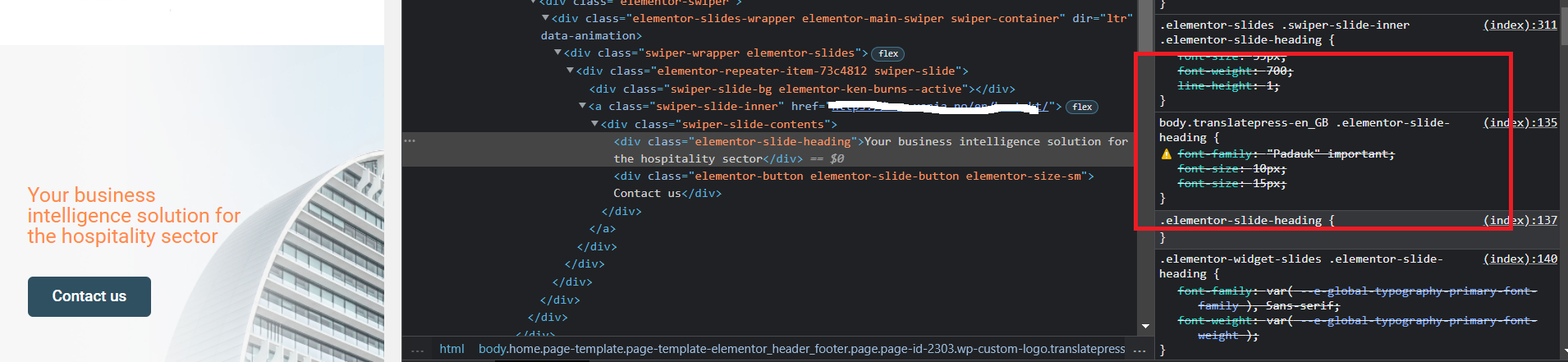The image size is (1568, 362).
Task: Open the (index):137 stylesheet source link
Action: 1520,221
